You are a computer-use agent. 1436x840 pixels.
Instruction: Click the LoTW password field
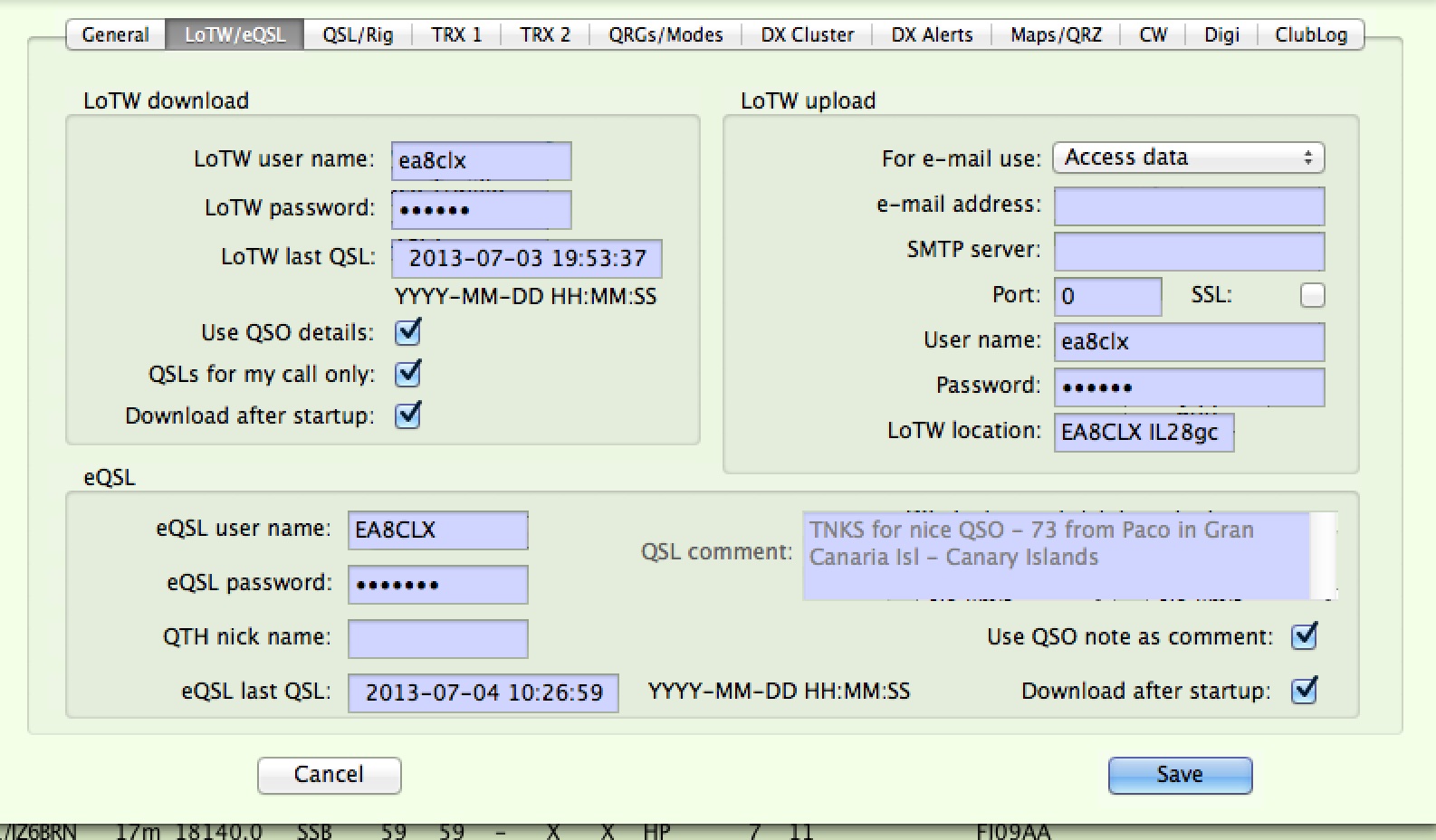[481, 210]
